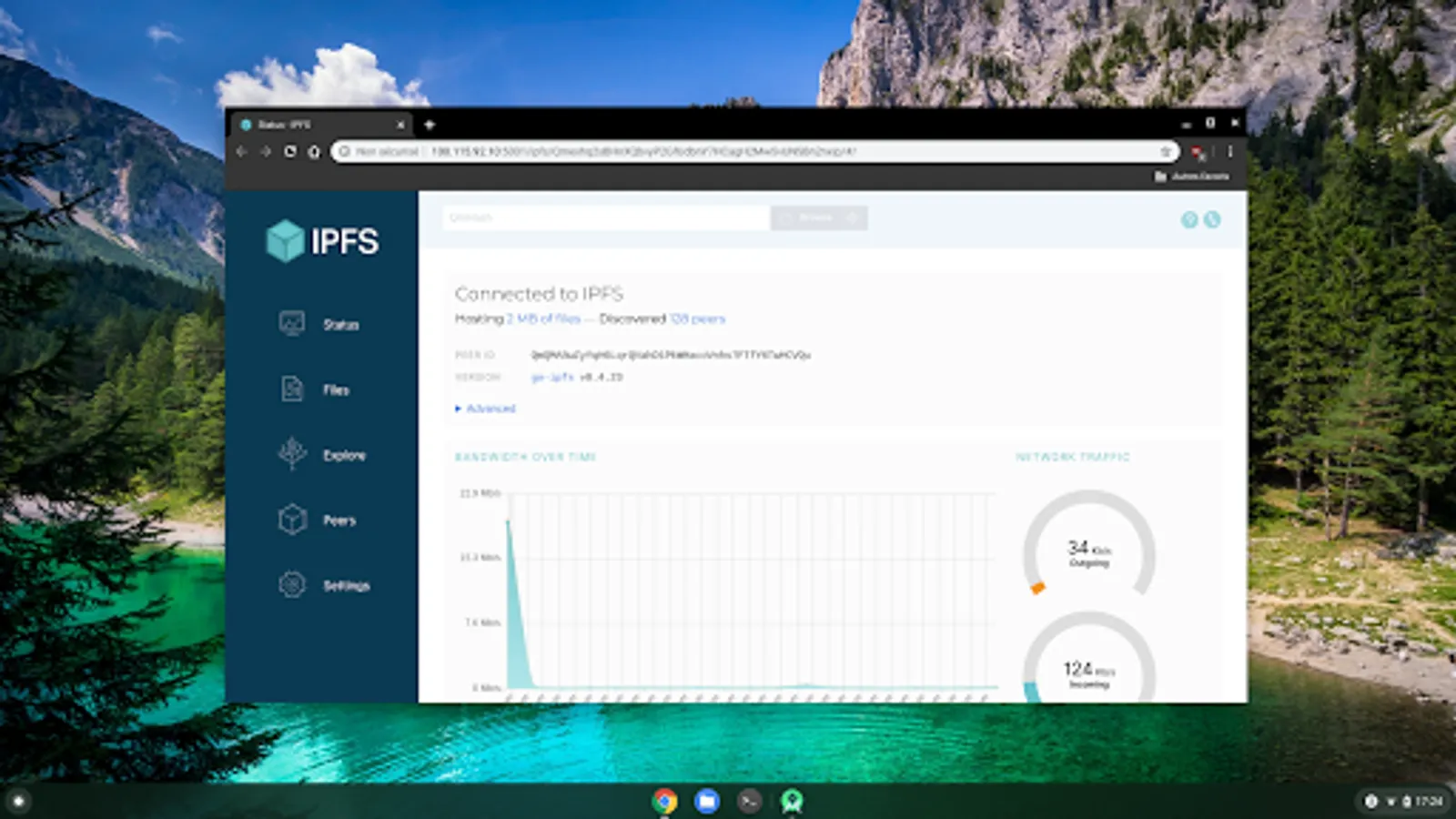Bookmark this page with the star

point(1166,151)
